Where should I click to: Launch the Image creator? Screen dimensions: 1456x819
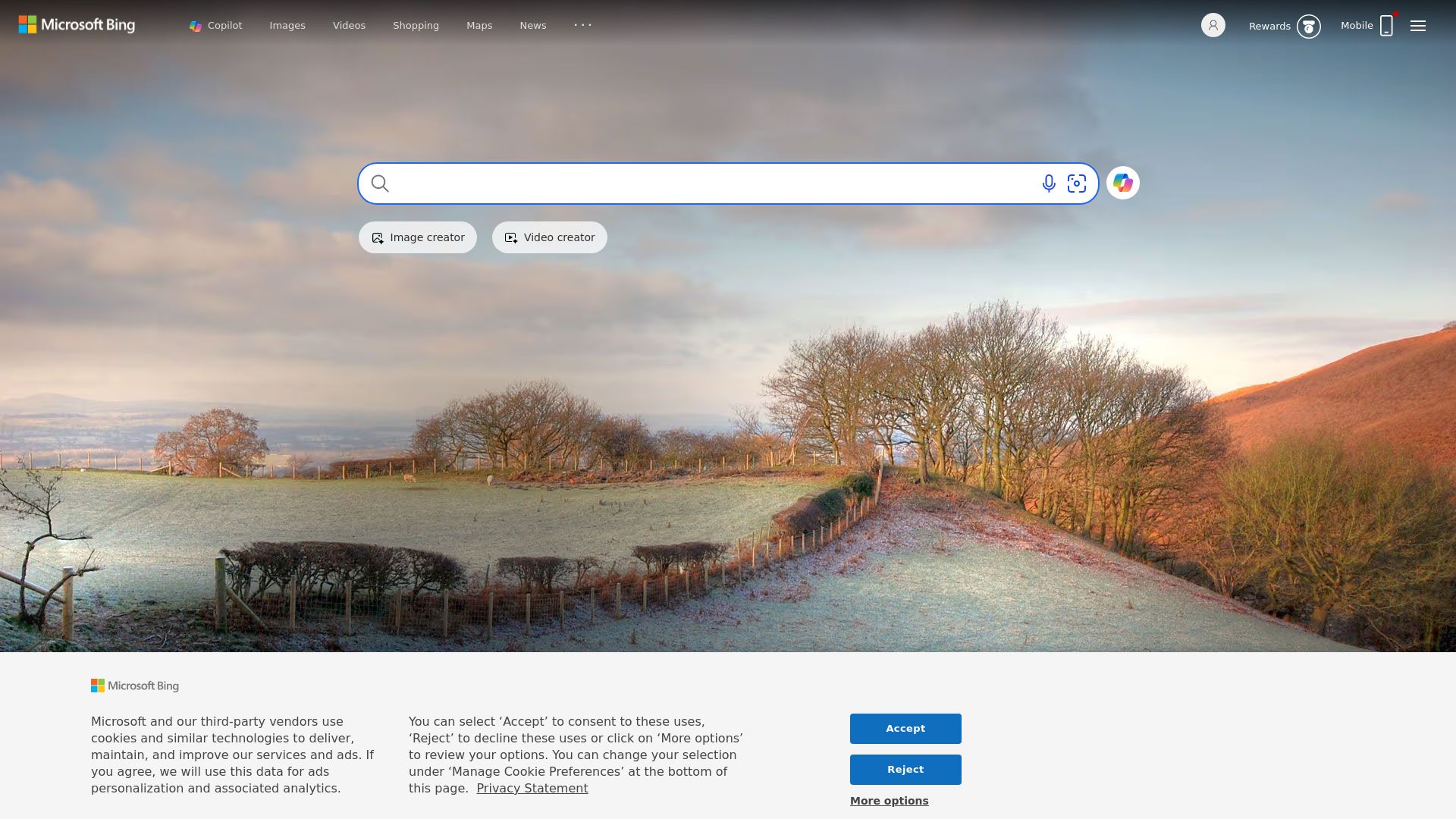[417, 237]
